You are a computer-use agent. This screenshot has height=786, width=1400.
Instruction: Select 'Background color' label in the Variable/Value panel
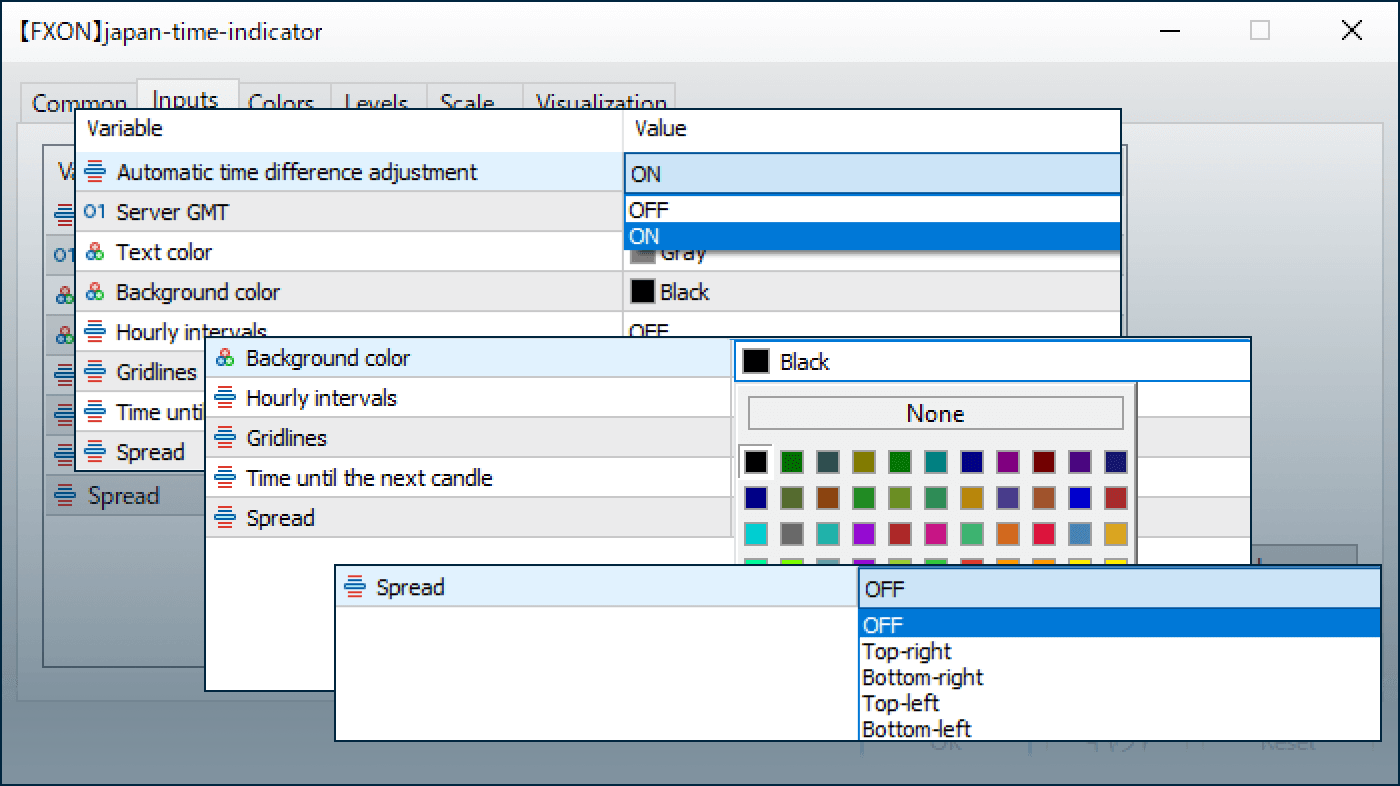coord(198,292)
